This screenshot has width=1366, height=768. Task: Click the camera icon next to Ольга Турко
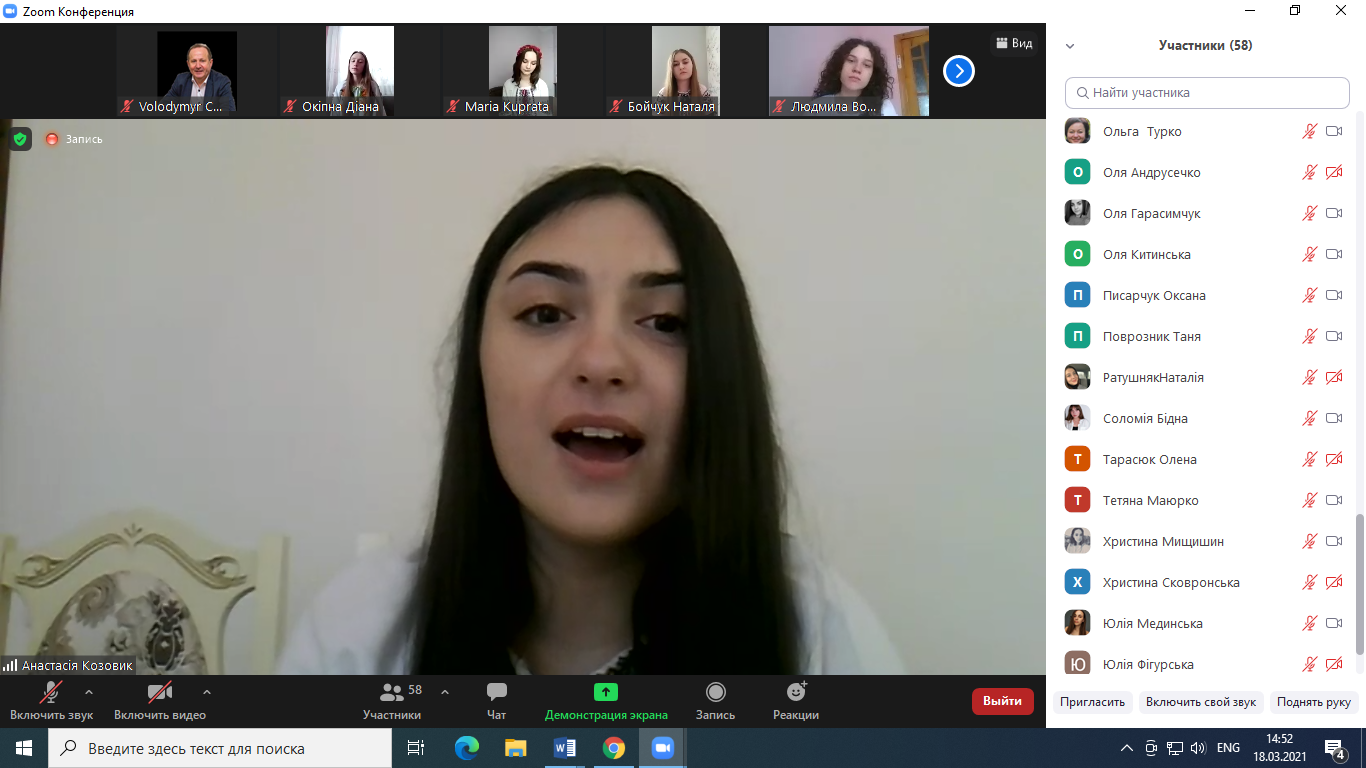tap(1333, 131)
